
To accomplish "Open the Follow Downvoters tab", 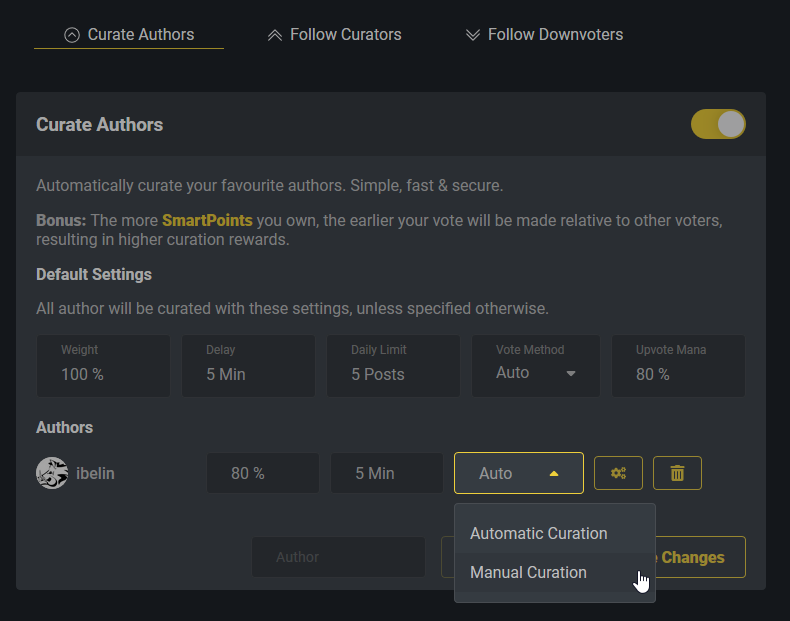I will [555, 35].
